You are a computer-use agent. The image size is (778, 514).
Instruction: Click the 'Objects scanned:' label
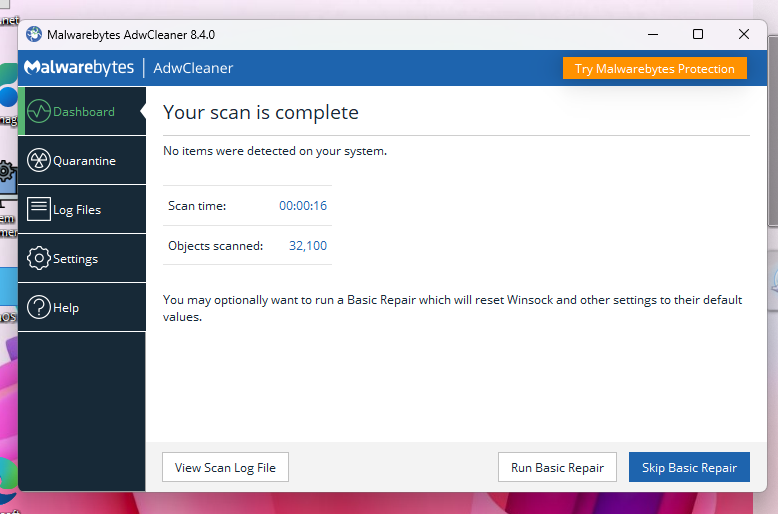coord(215,246)
